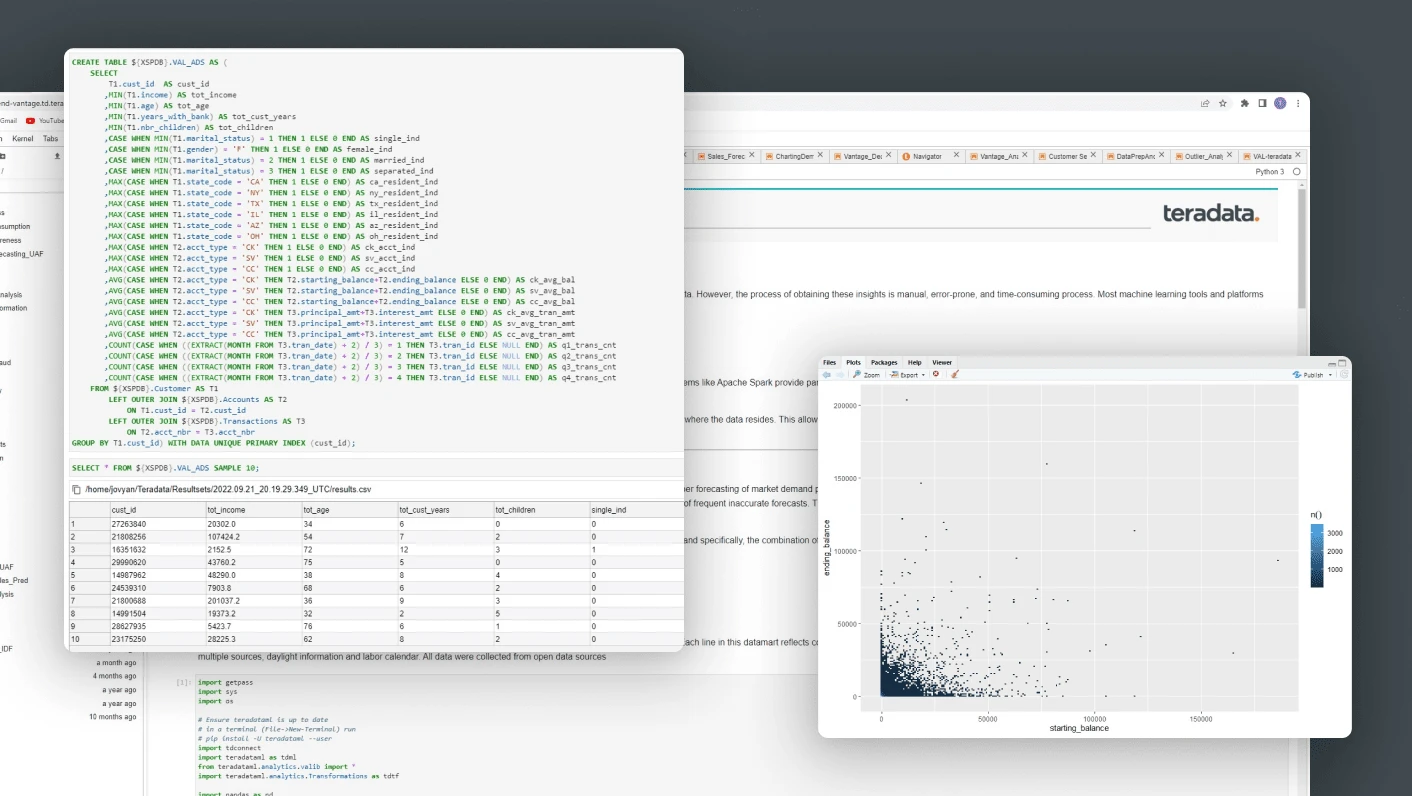Open the Viewer tab in plot pane
The image size is (1412, 796).
(x=942, y=362)
